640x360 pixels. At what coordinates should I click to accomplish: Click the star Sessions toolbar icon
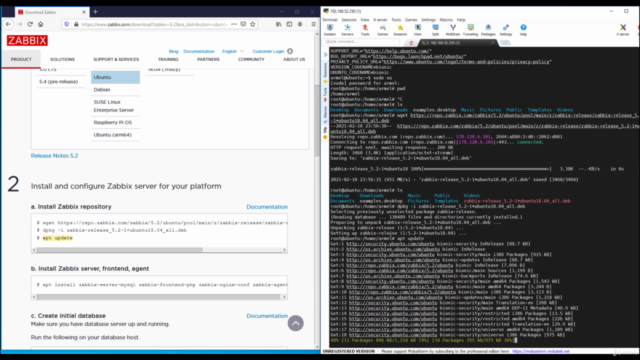click(400, 29)
